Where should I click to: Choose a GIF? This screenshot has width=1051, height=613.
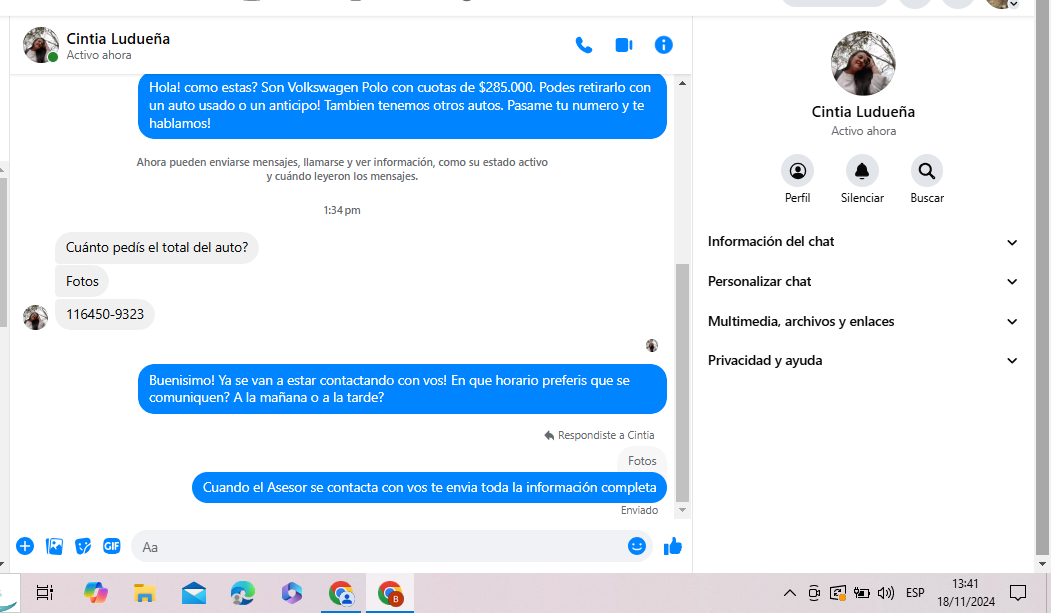[112, 546]
